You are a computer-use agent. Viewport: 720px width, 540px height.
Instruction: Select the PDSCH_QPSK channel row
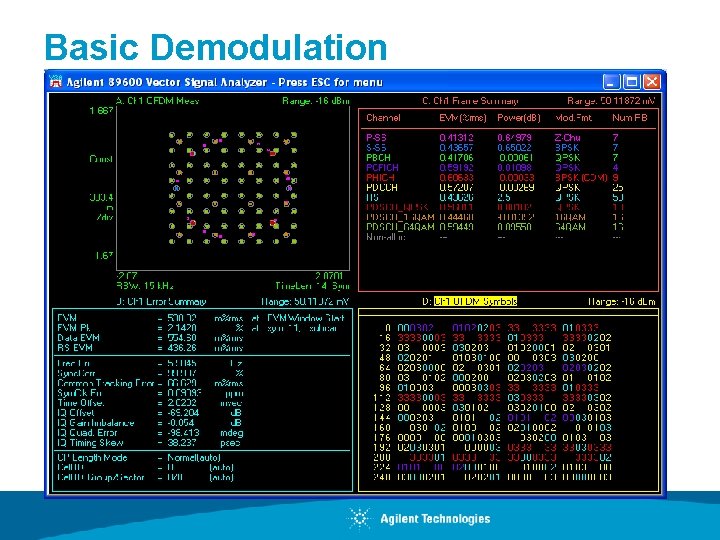tap(494, 207)
